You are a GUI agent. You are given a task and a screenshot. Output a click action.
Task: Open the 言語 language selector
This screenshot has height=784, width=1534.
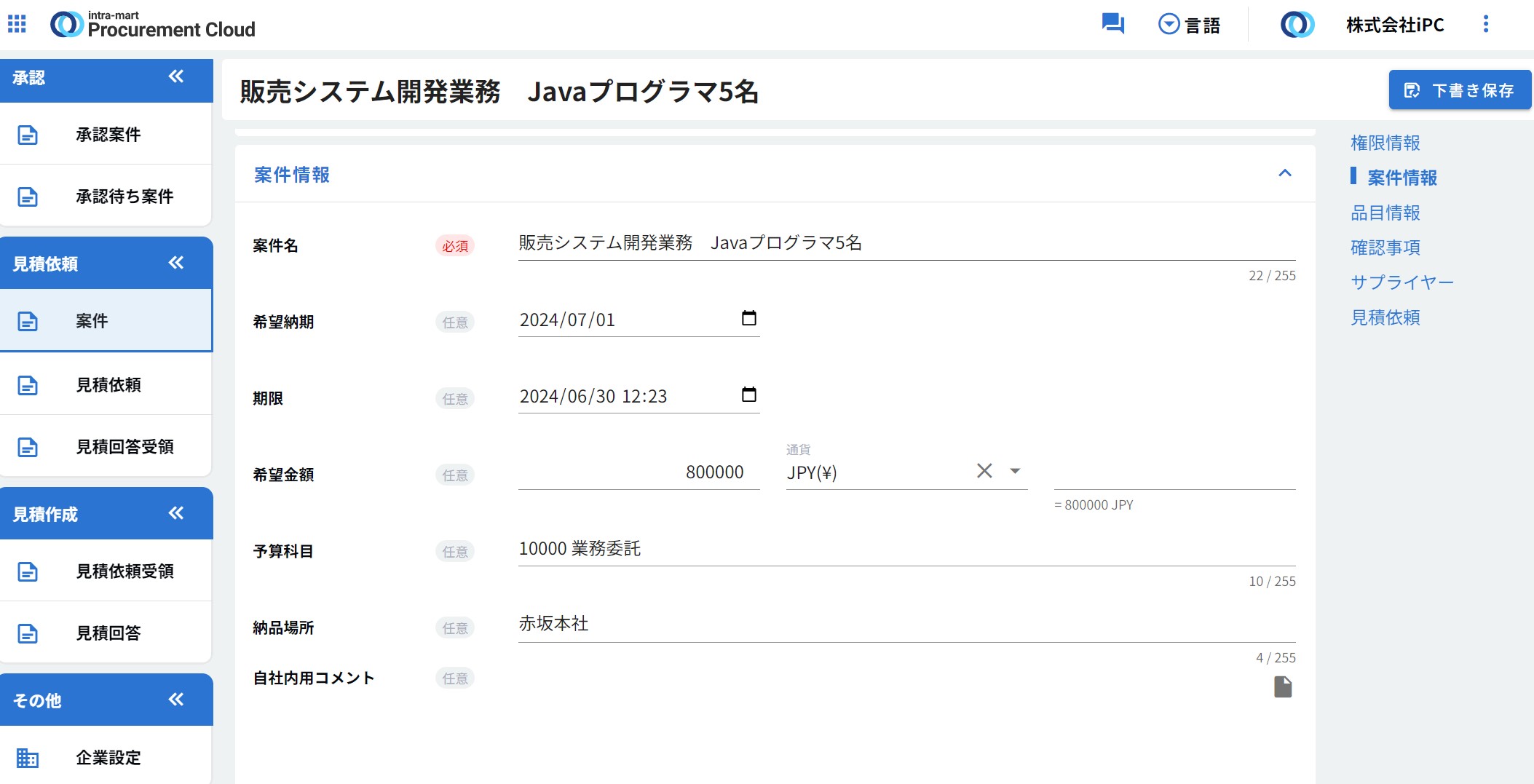pyautogui.click(x=1189, y=25)
